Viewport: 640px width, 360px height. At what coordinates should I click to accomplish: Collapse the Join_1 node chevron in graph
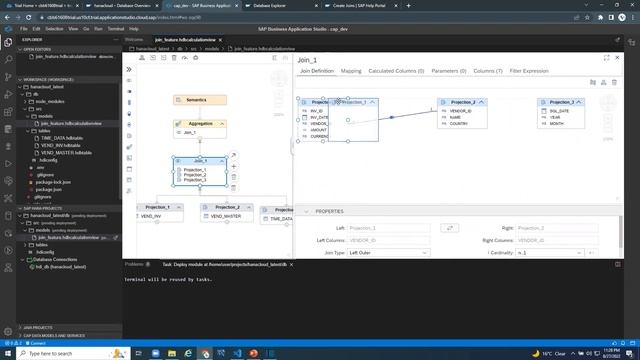click(222, 161)
